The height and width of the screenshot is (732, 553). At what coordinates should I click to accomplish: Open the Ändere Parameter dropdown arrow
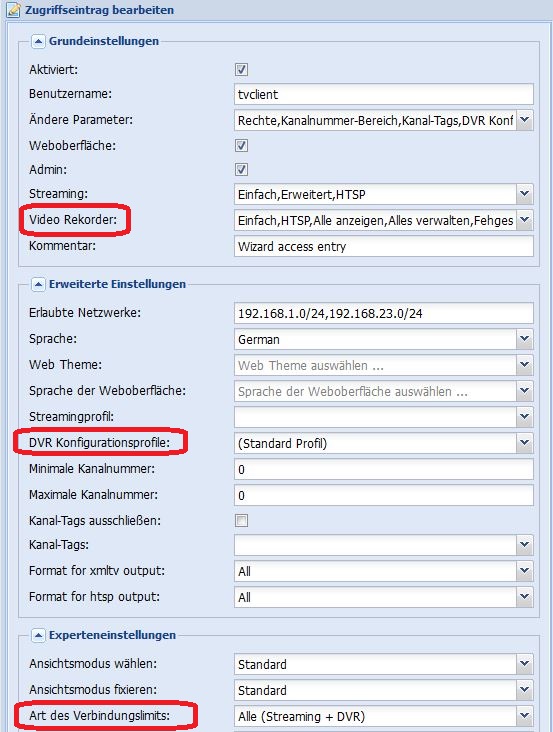pos(525,120)
